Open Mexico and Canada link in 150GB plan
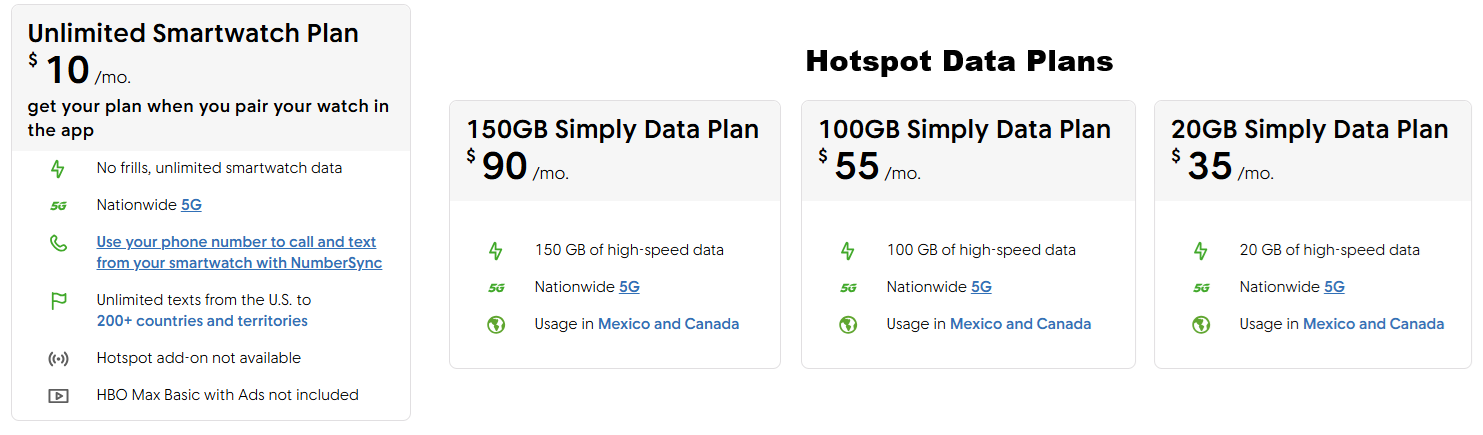Image resolution: width=1483 pixels, height=435 pixels. tap(668, 324)
